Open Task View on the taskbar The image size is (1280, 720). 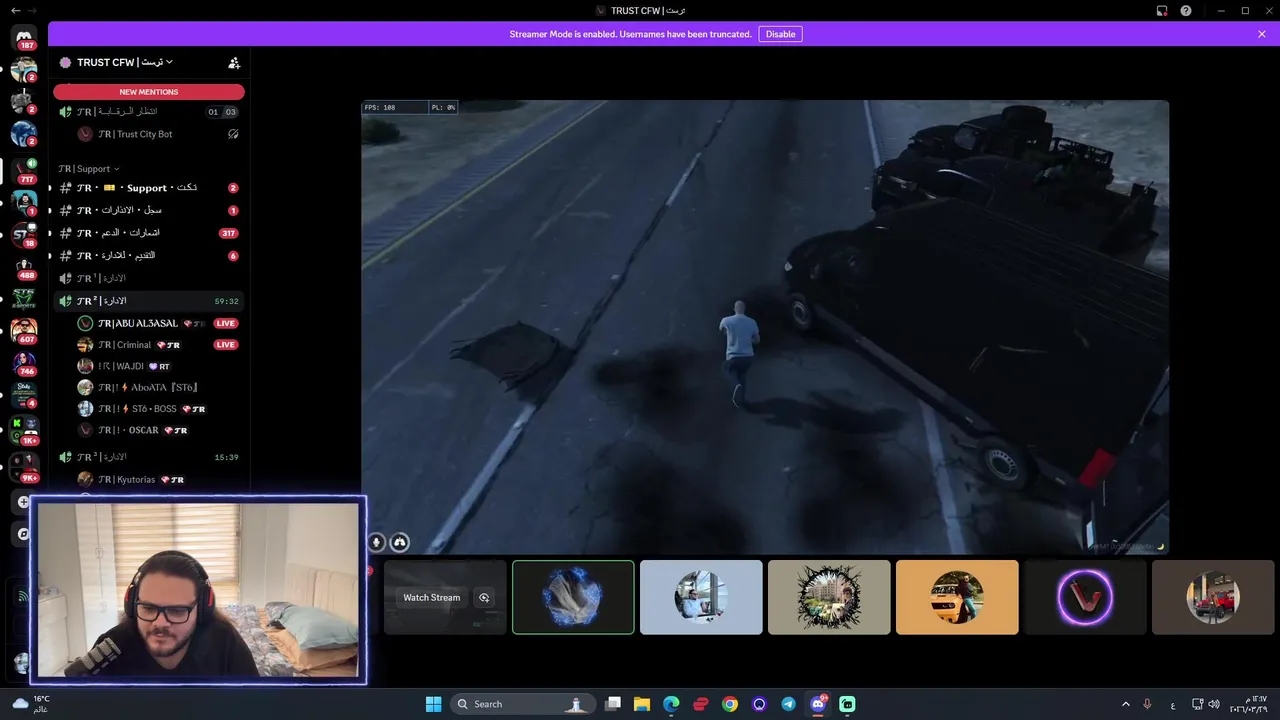(x=613, y=704)
